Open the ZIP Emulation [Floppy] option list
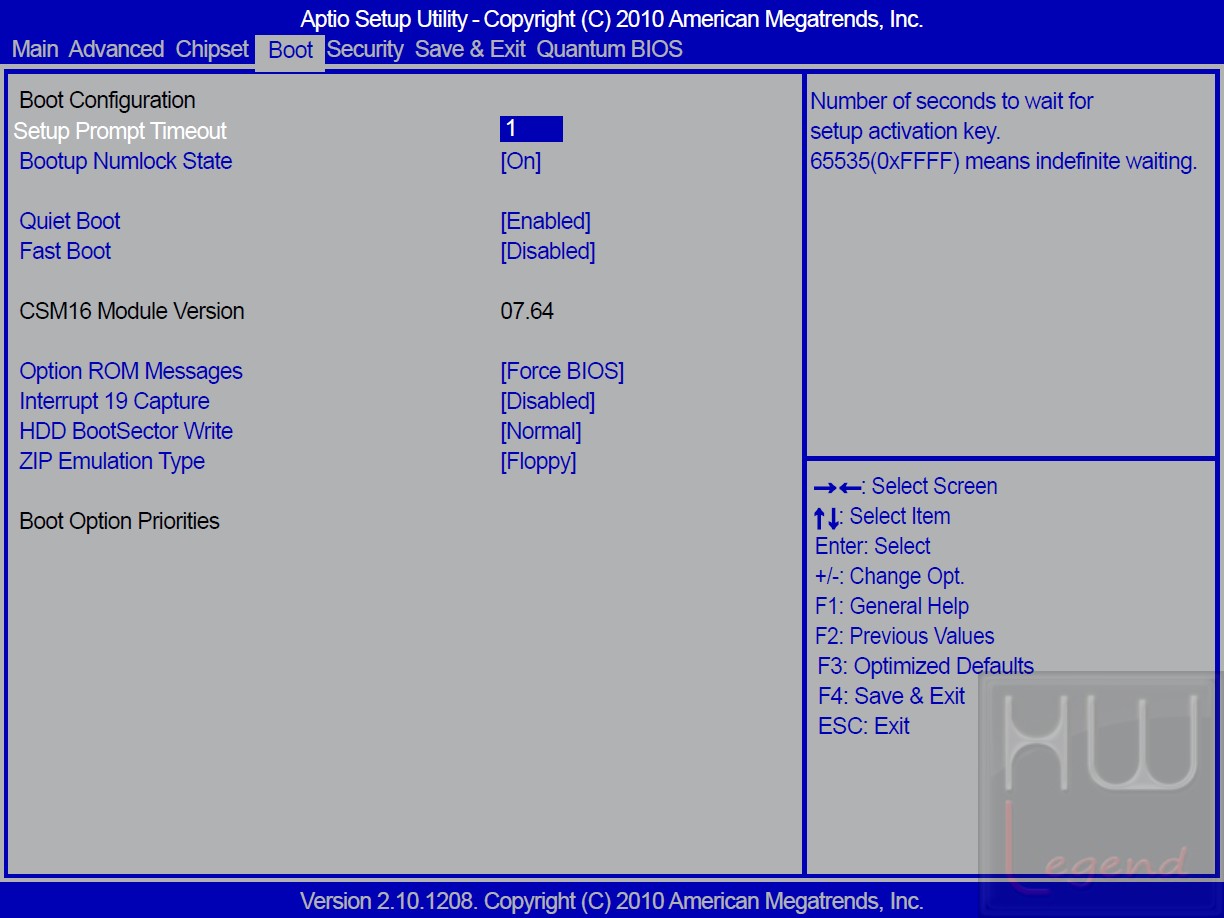Viewport: 1224px width, 918px height. pos(538,461)
